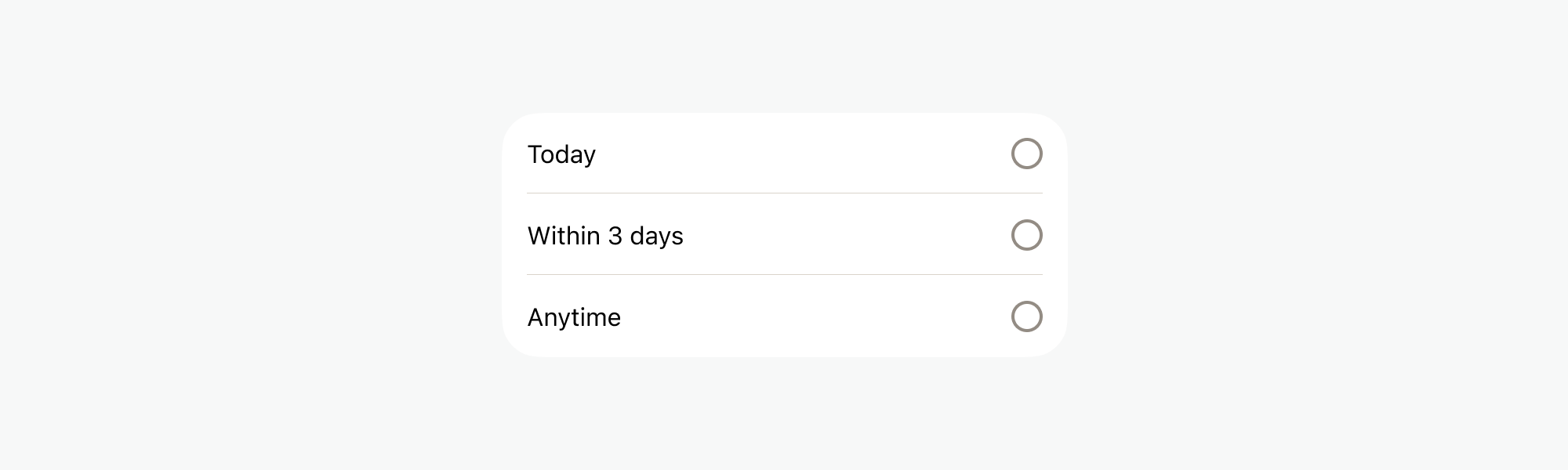Enable the unselected circle beside Today
The height and width of the screenshot is (470, 1568).
pyautogui.click(x=1026, y=154)
